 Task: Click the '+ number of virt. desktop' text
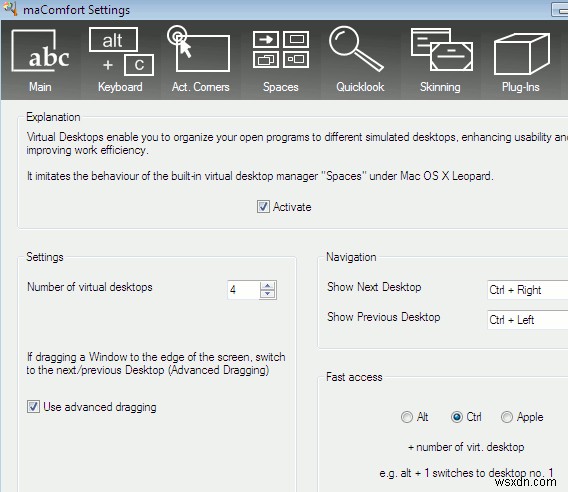466,447
